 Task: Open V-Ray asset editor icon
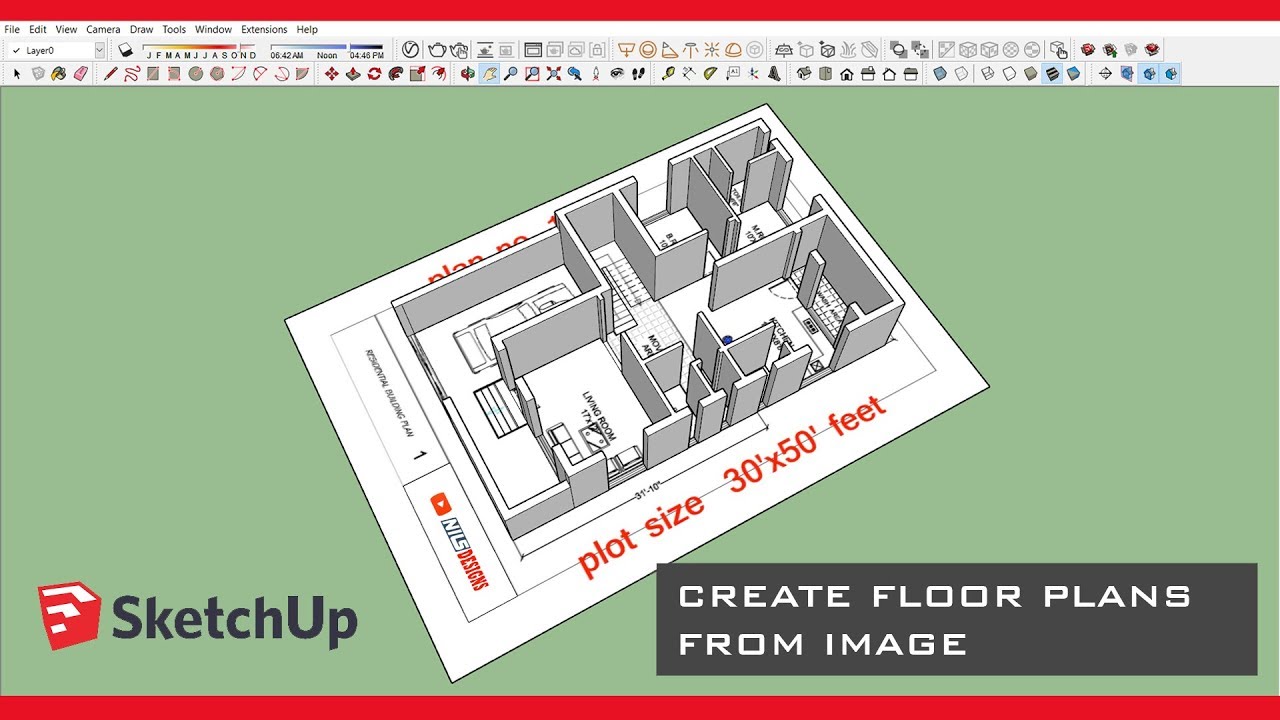410,49
